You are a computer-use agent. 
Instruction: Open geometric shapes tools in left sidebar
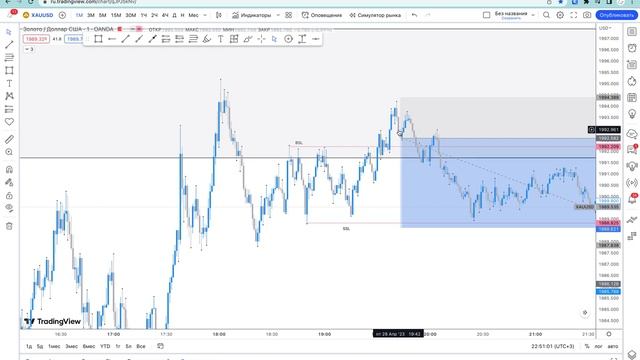pos(9,70)
